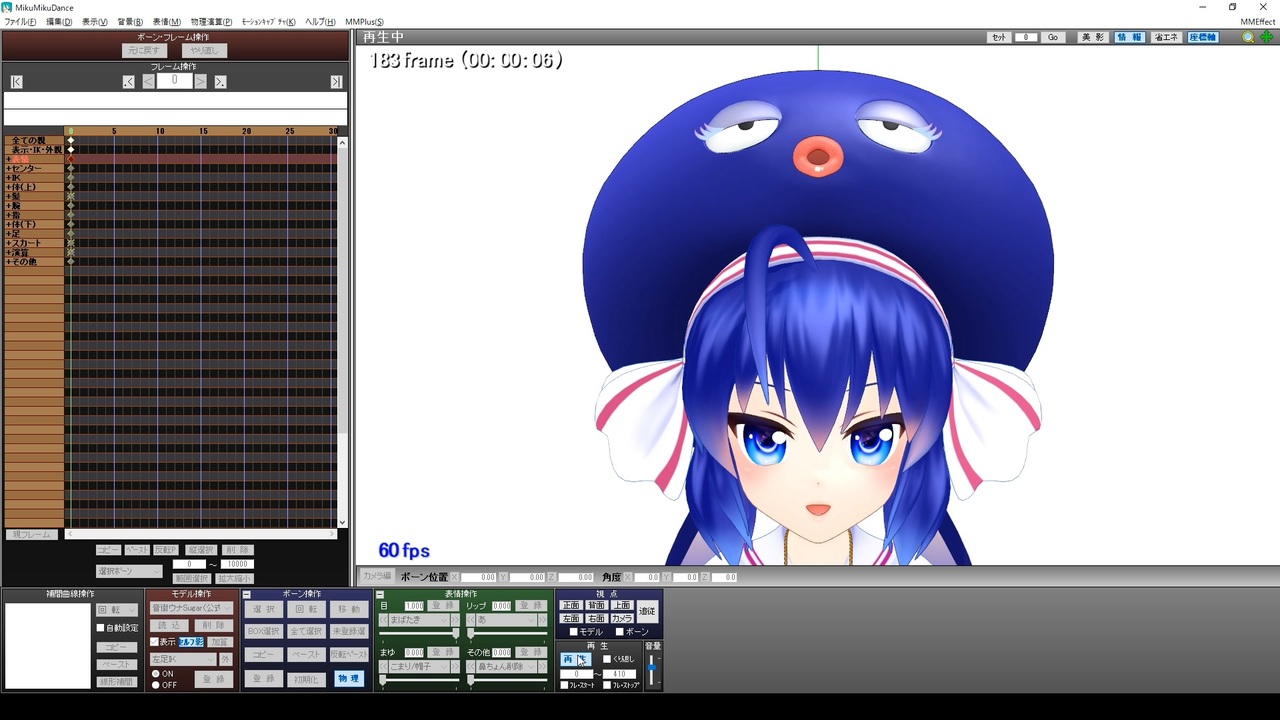This screenshot has height=720, width=1280.
Task: Open the 回転 interpolation dropdown
Action: tap(117, 610)
